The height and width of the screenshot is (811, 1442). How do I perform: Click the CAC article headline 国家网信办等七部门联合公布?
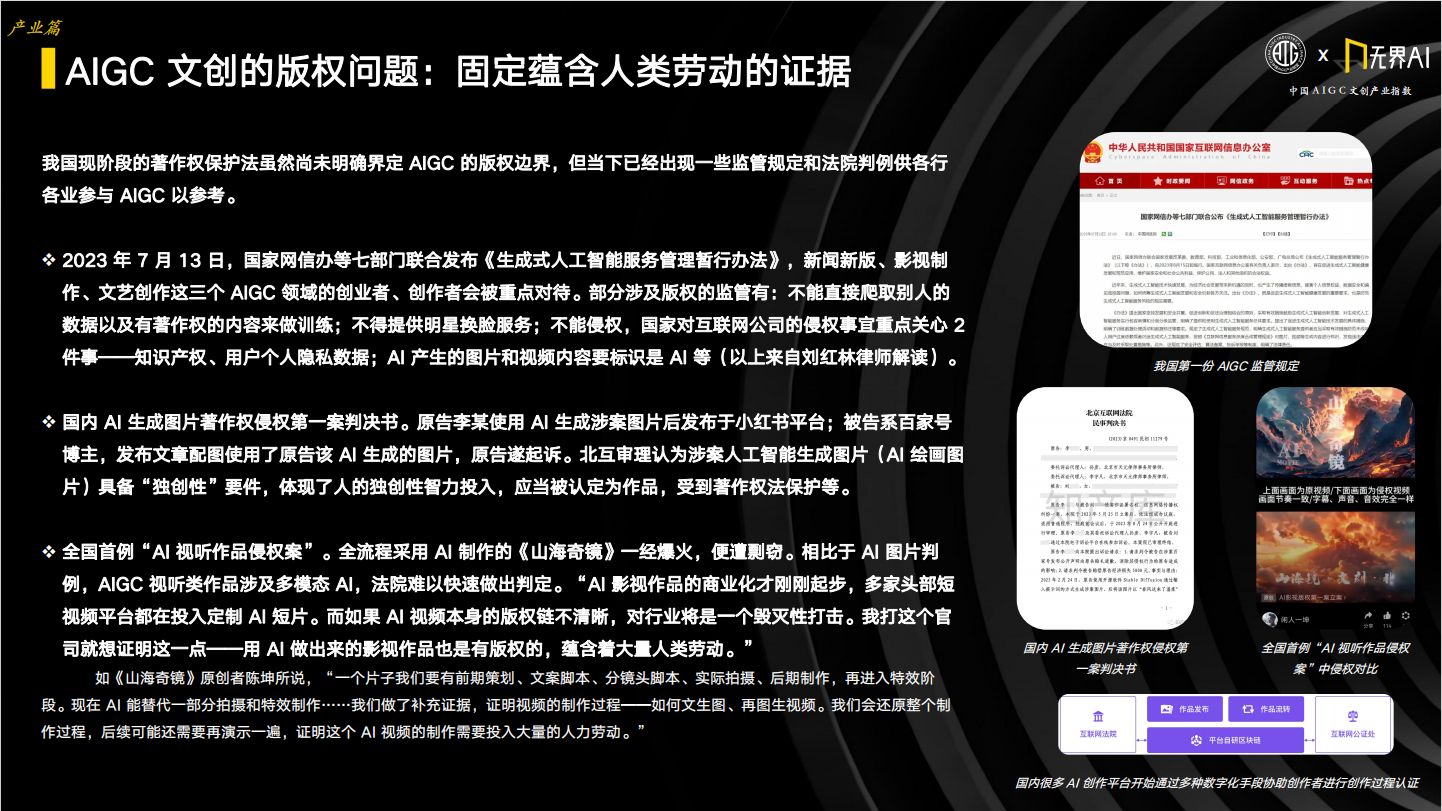coord(1234,216)
